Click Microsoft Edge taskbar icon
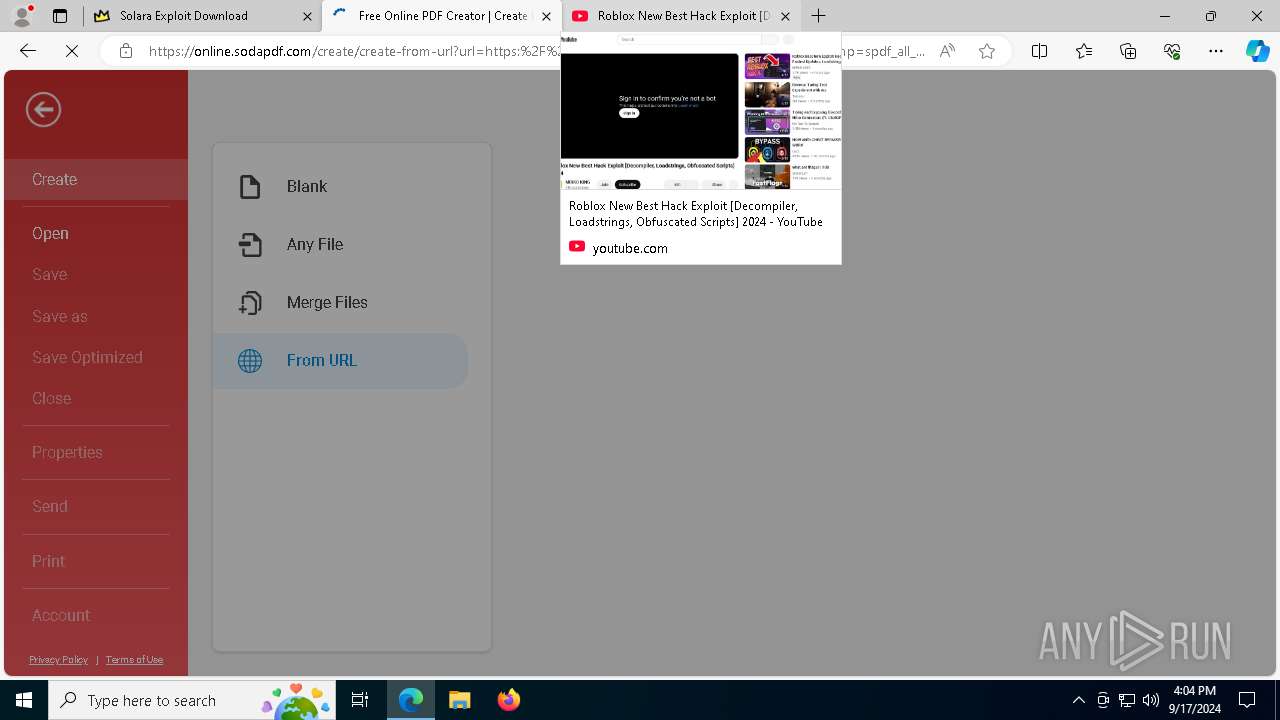The width and height of the screenshot is (1280, 720). tap(411, 700)
